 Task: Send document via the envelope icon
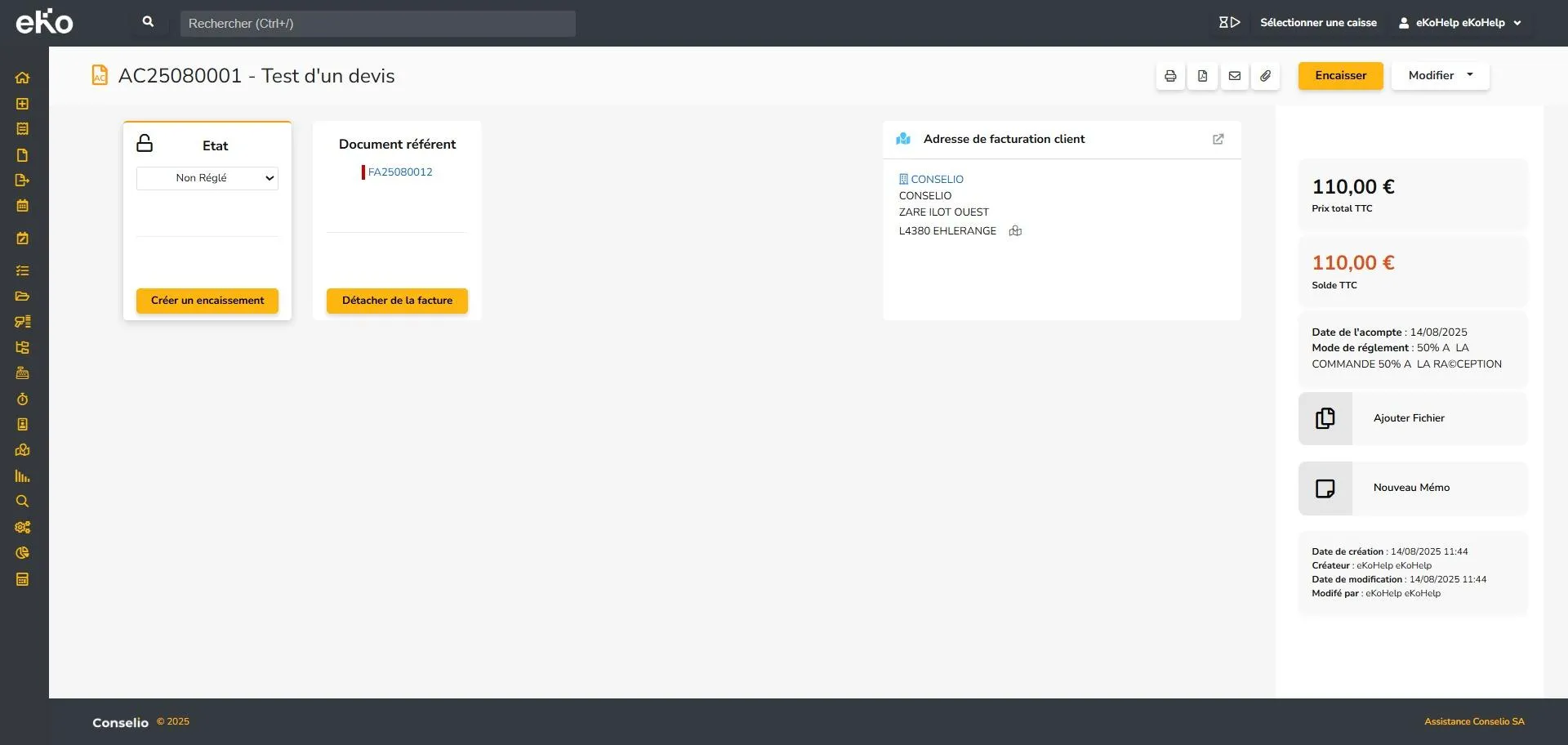[1234, 76]
